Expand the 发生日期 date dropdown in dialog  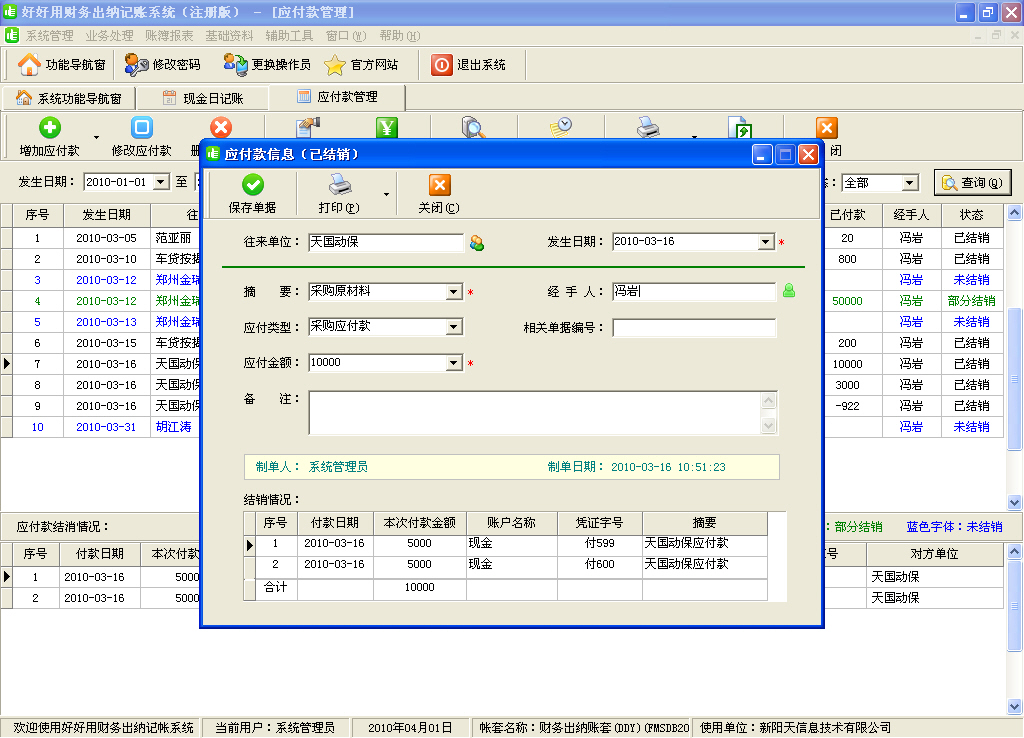(x=766, y=242)
